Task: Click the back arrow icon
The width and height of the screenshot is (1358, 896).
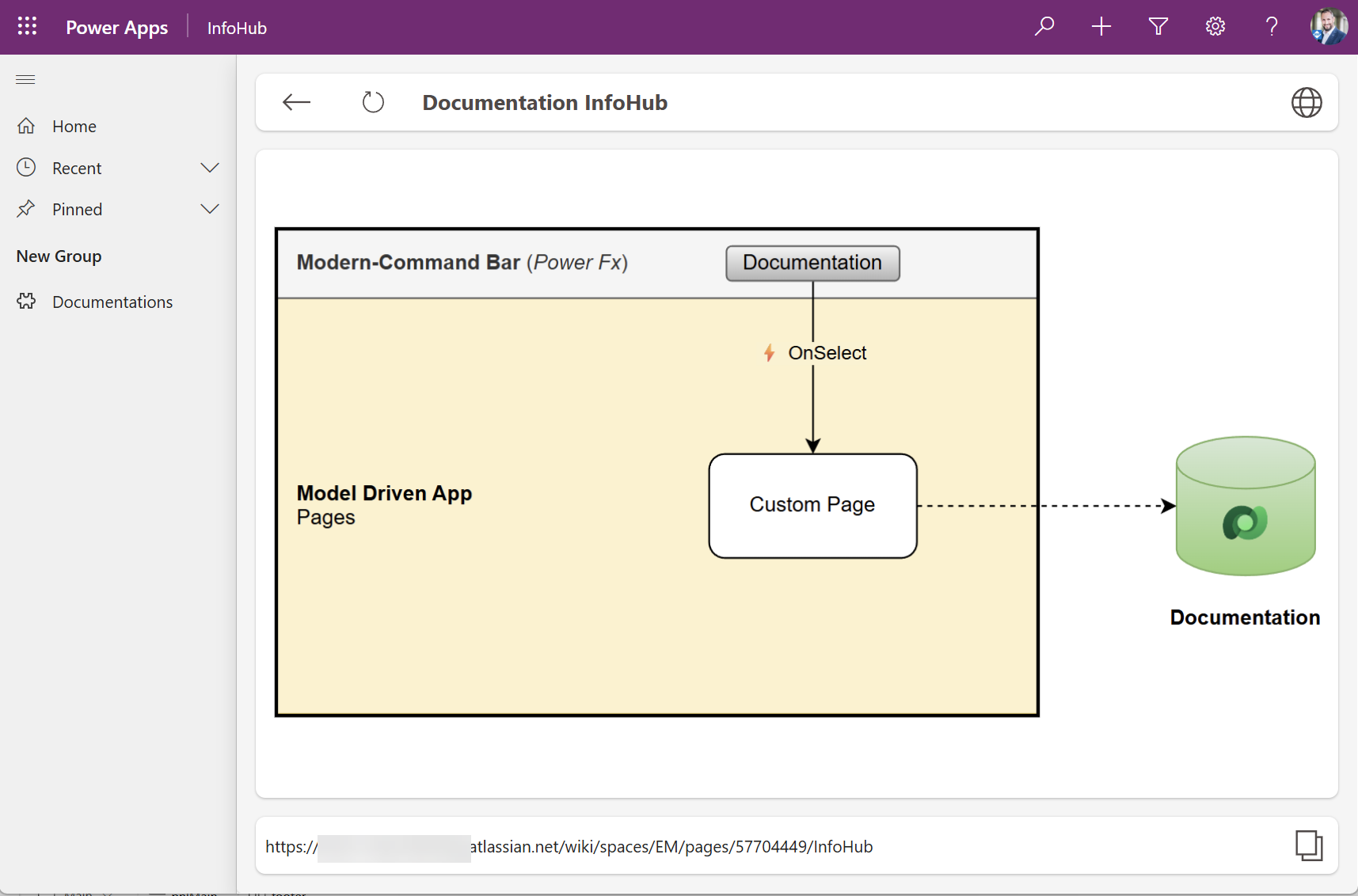Action: click(297, 102)
